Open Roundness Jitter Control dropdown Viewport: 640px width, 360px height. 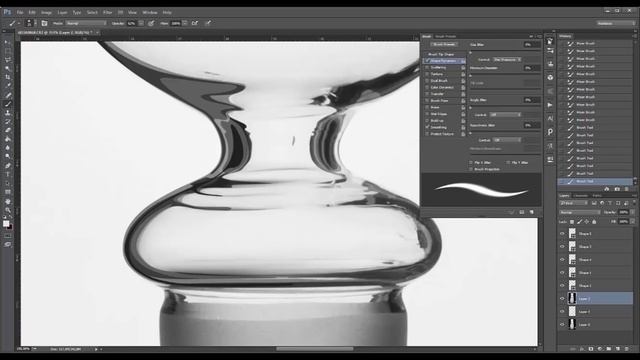(507, 140)
